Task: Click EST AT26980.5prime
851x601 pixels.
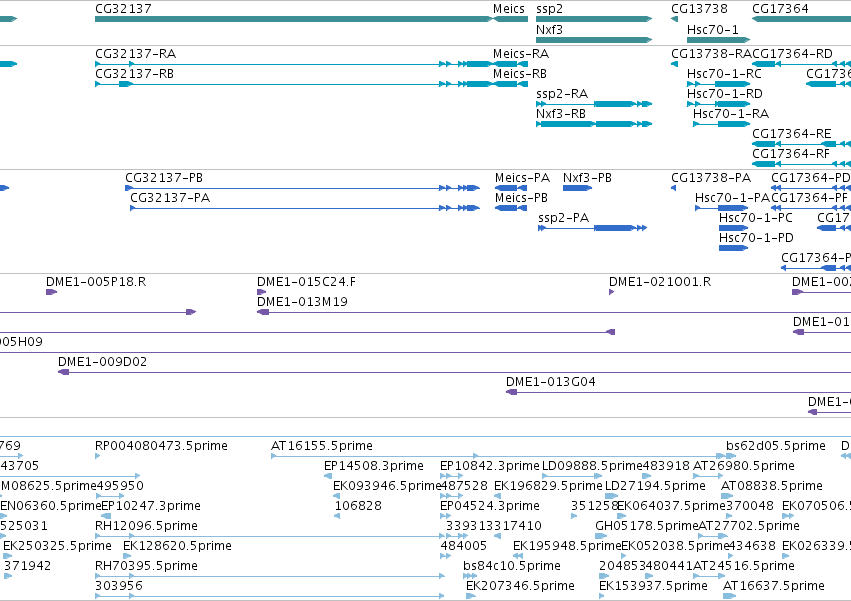Action: pos(708,476)
